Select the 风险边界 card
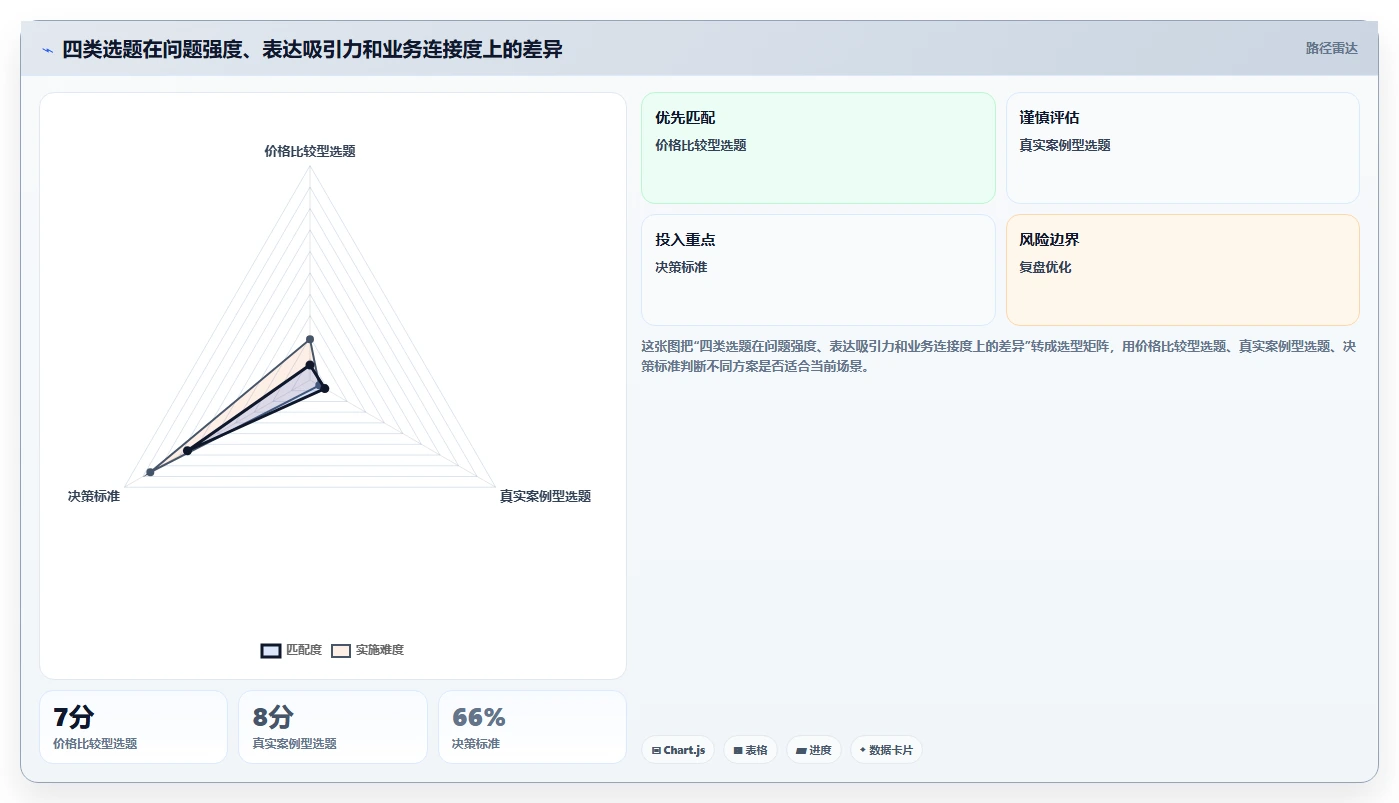 click(x=1182, y=270)
